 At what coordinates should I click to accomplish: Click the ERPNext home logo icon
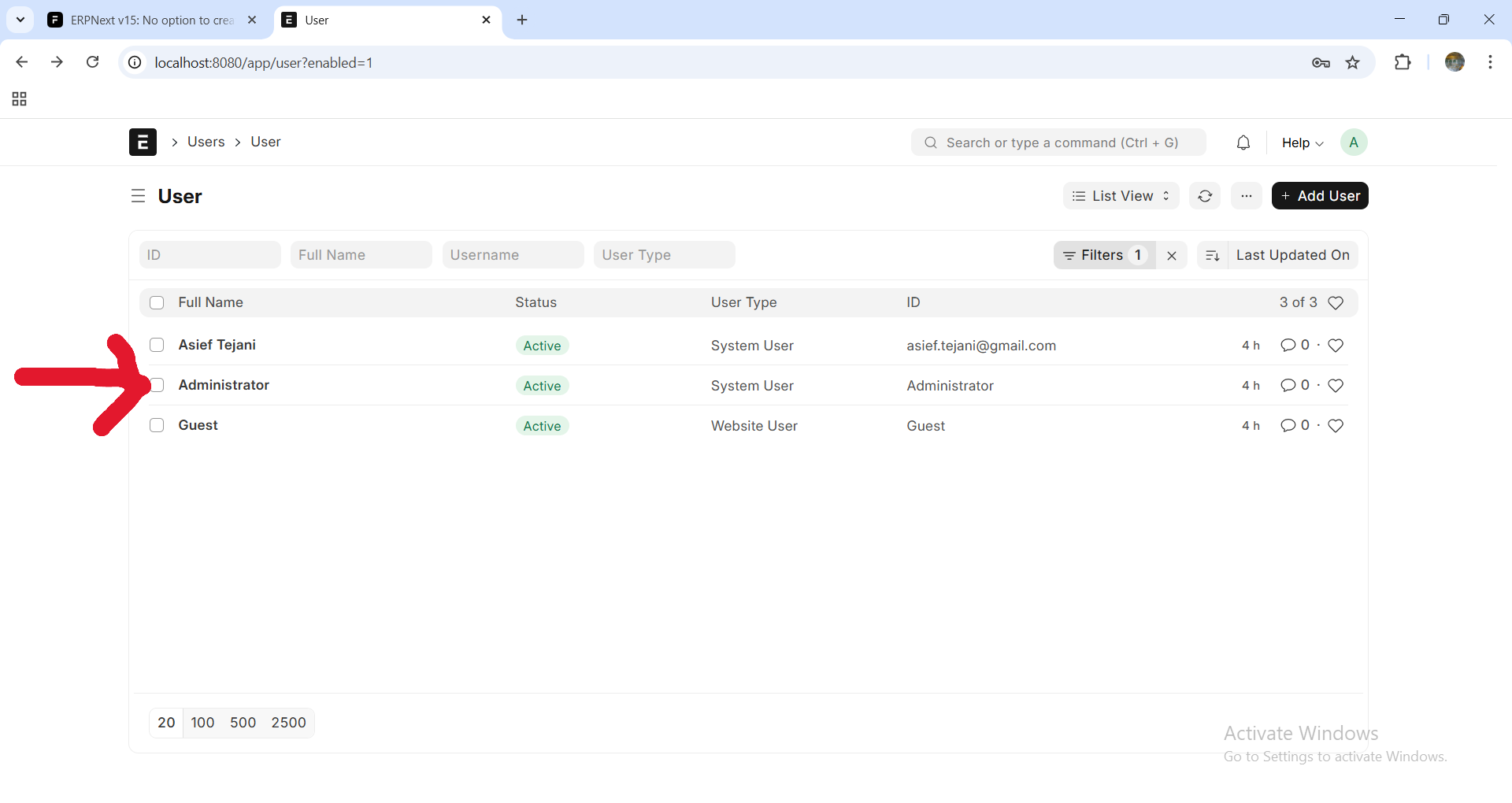(x=143, y=142)
